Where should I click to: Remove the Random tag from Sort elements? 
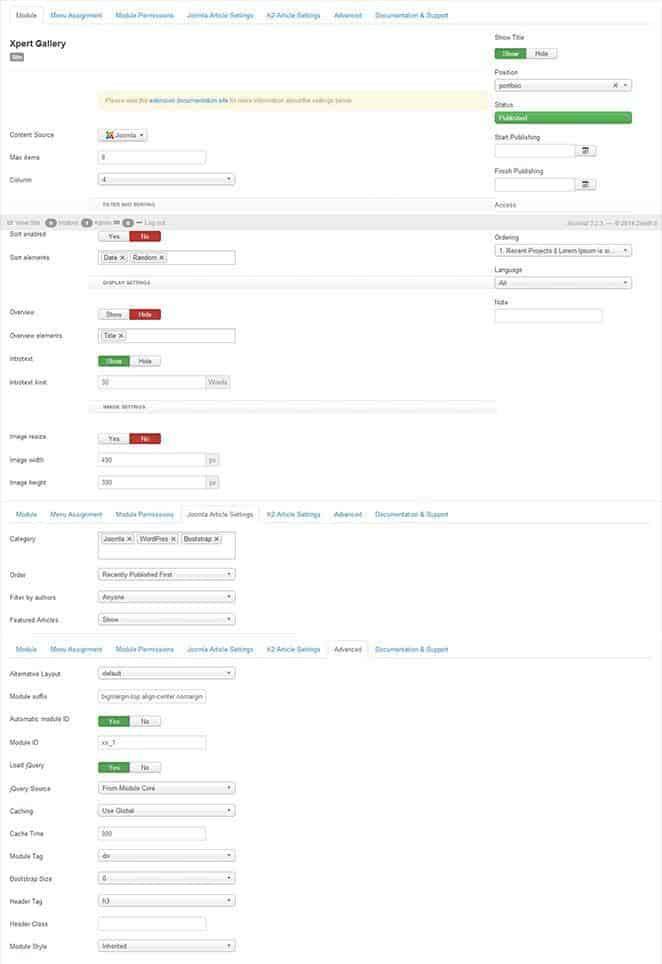161,258
